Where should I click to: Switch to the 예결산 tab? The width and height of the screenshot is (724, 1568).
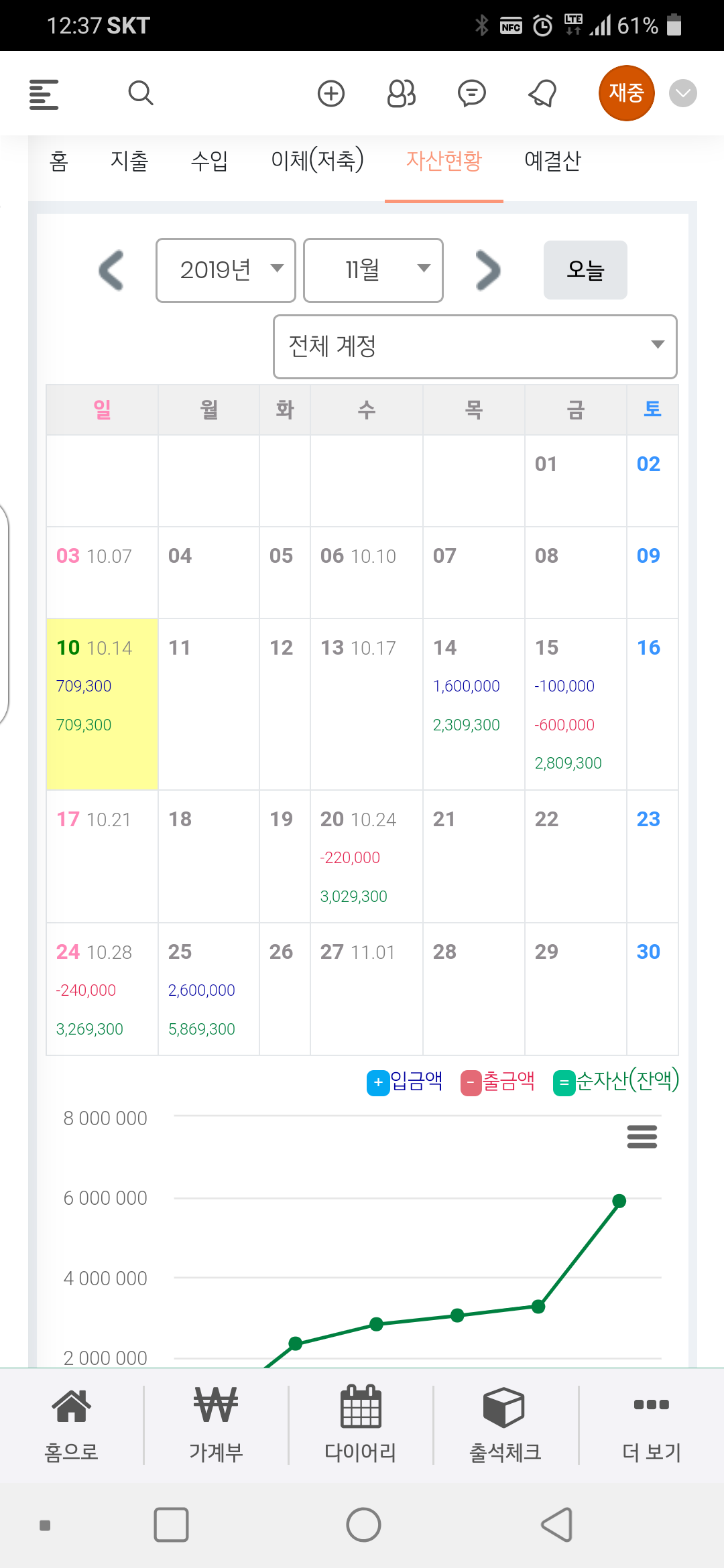pyautogui.click(x=552, y=161)
